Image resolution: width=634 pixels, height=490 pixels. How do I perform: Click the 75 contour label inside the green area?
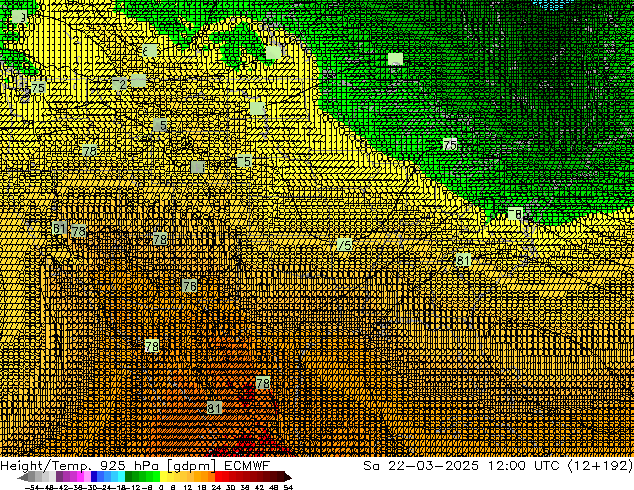450,144
